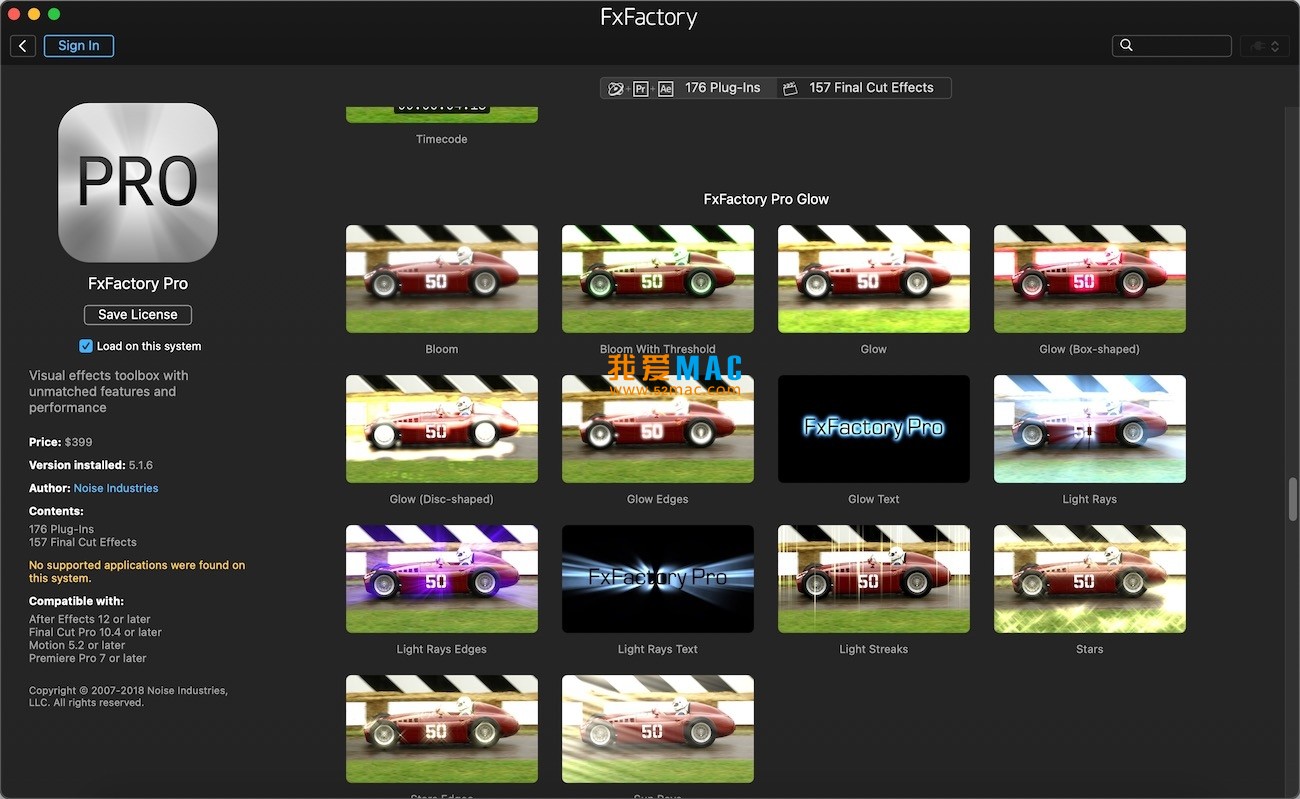The image size is (1300, 799).
Task: Click the Sign In button
Action: click(79, 46)
